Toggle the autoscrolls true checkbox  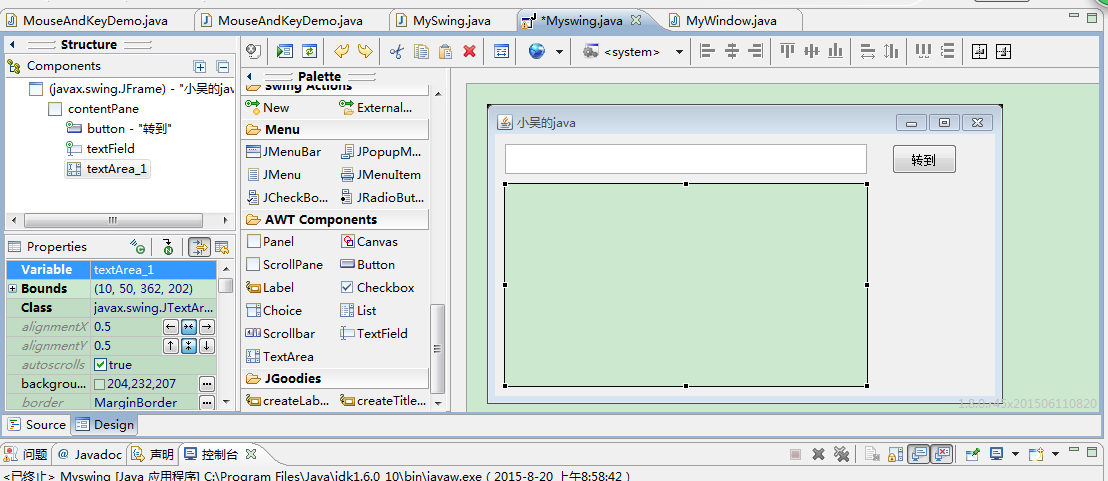pos(100,365)
